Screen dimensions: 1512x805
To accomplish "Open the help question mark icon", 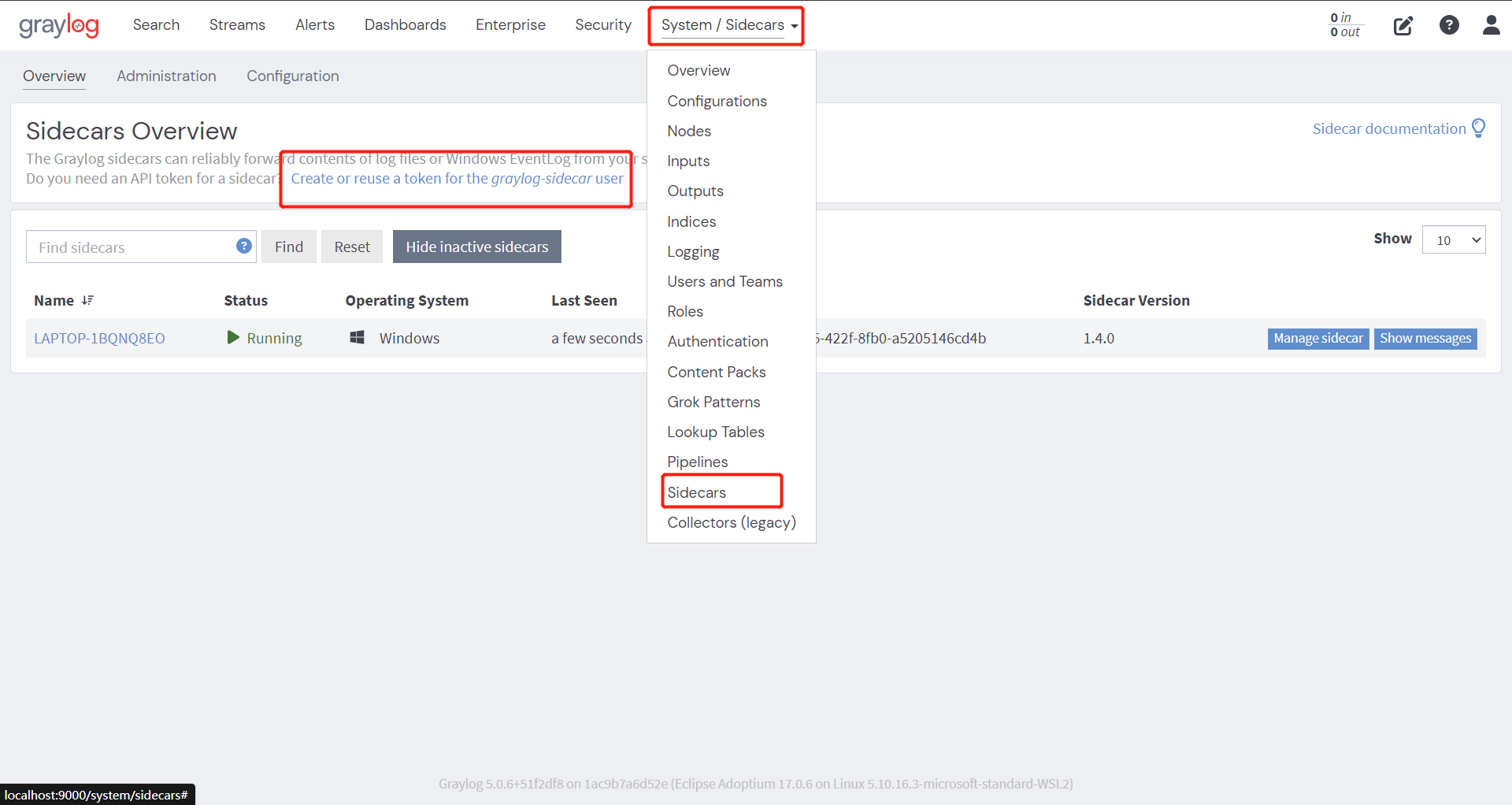I will coord(1449,25).
